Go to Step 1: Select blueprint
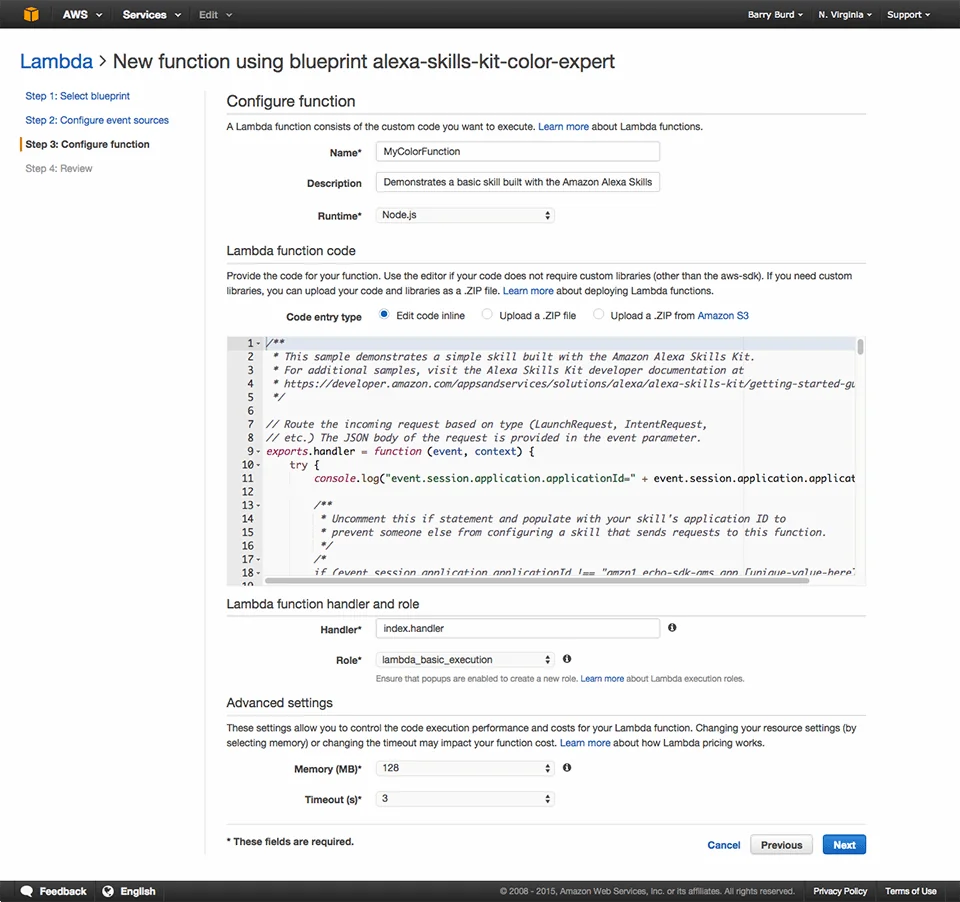960x902 pixels. [x=77, y=96]
